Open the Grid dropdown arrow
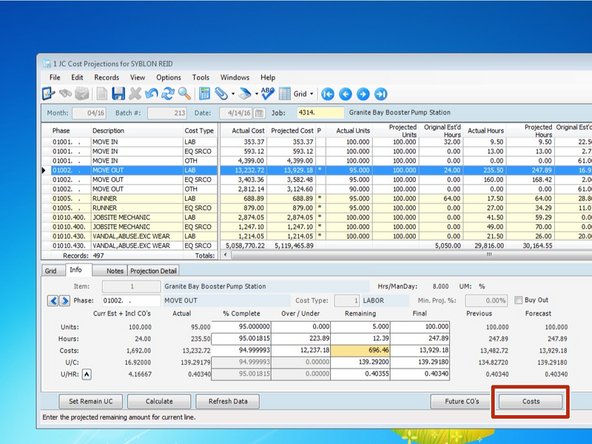 311,94
